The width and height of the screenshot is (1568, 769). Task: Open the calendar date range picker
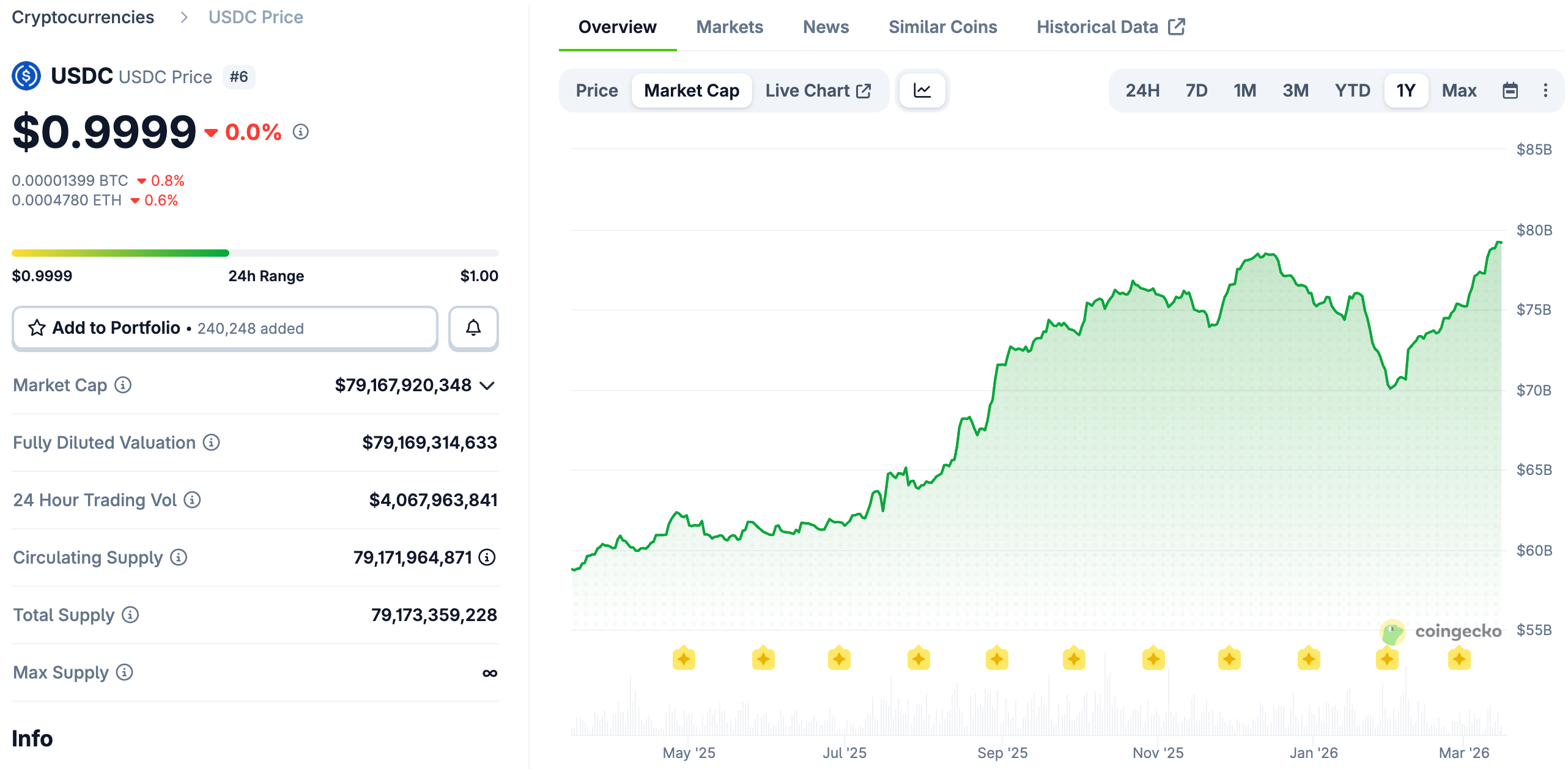point(1510,90)
